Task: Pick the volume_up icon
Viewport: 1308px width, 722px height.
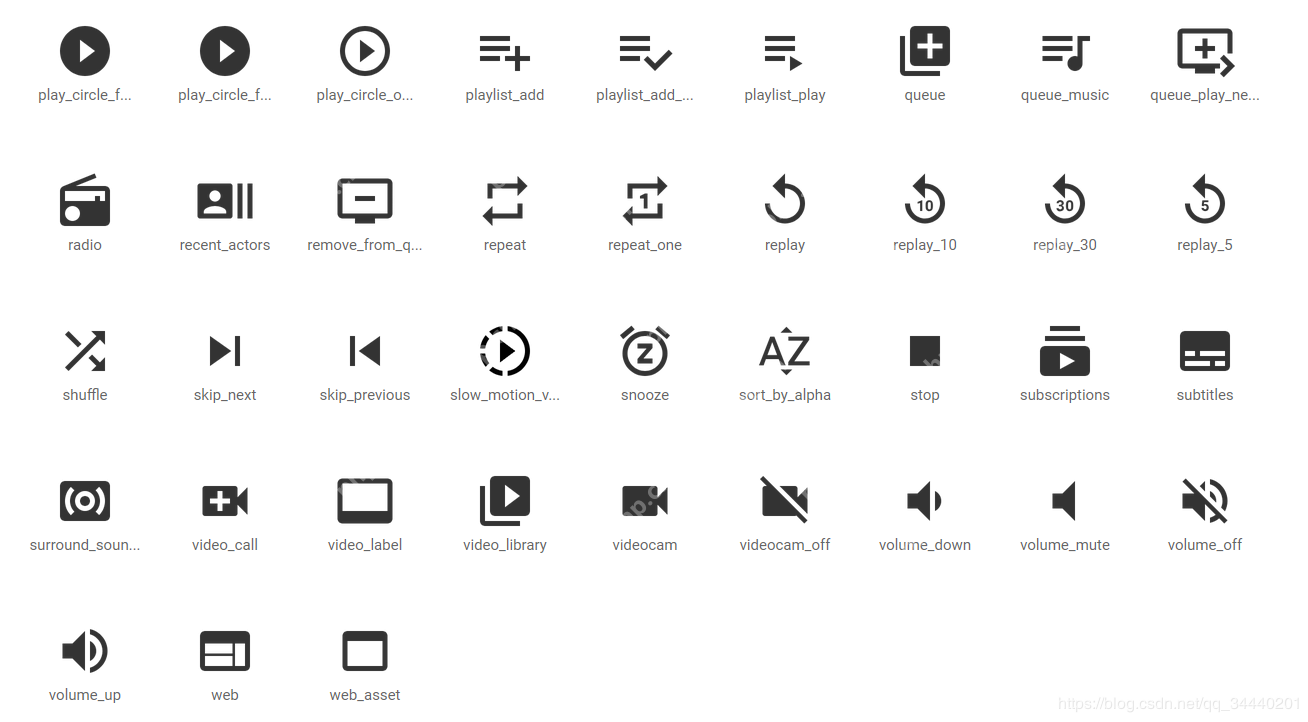Action: point(85,651)
